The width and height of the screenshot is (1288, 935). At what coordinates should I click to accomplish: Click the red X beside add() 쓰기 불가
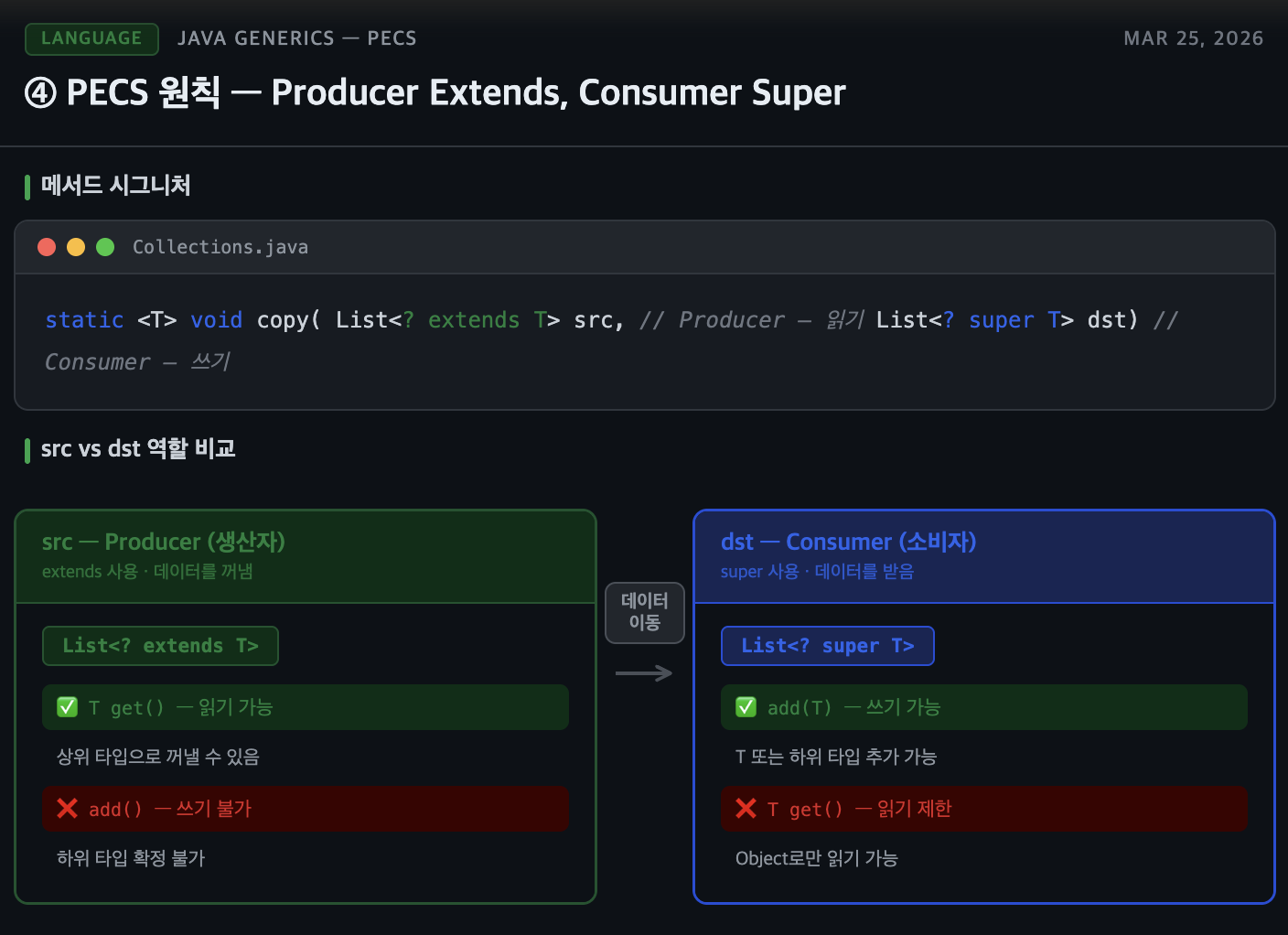coord(67,809)
